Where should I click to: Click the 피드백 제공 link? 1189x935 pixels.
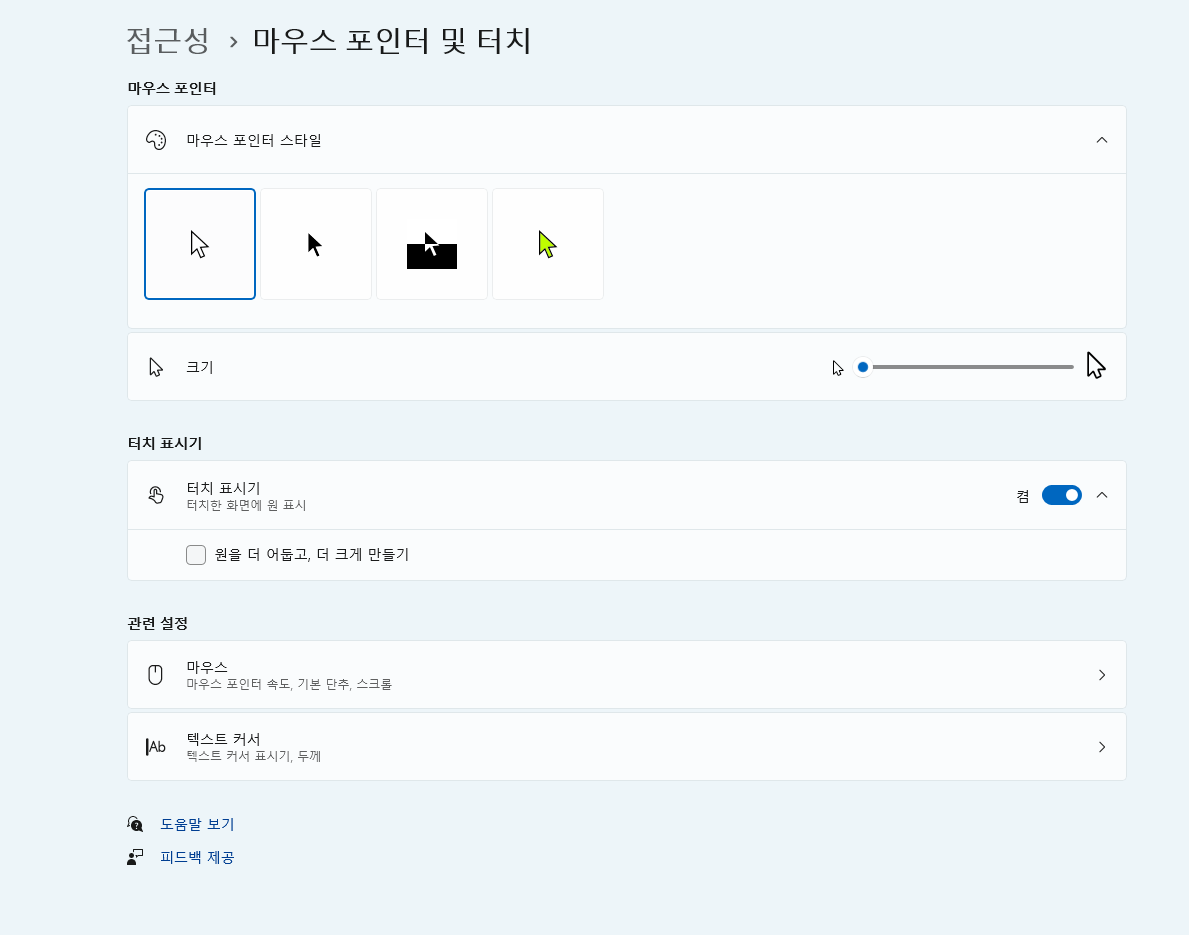click(198, 856)
